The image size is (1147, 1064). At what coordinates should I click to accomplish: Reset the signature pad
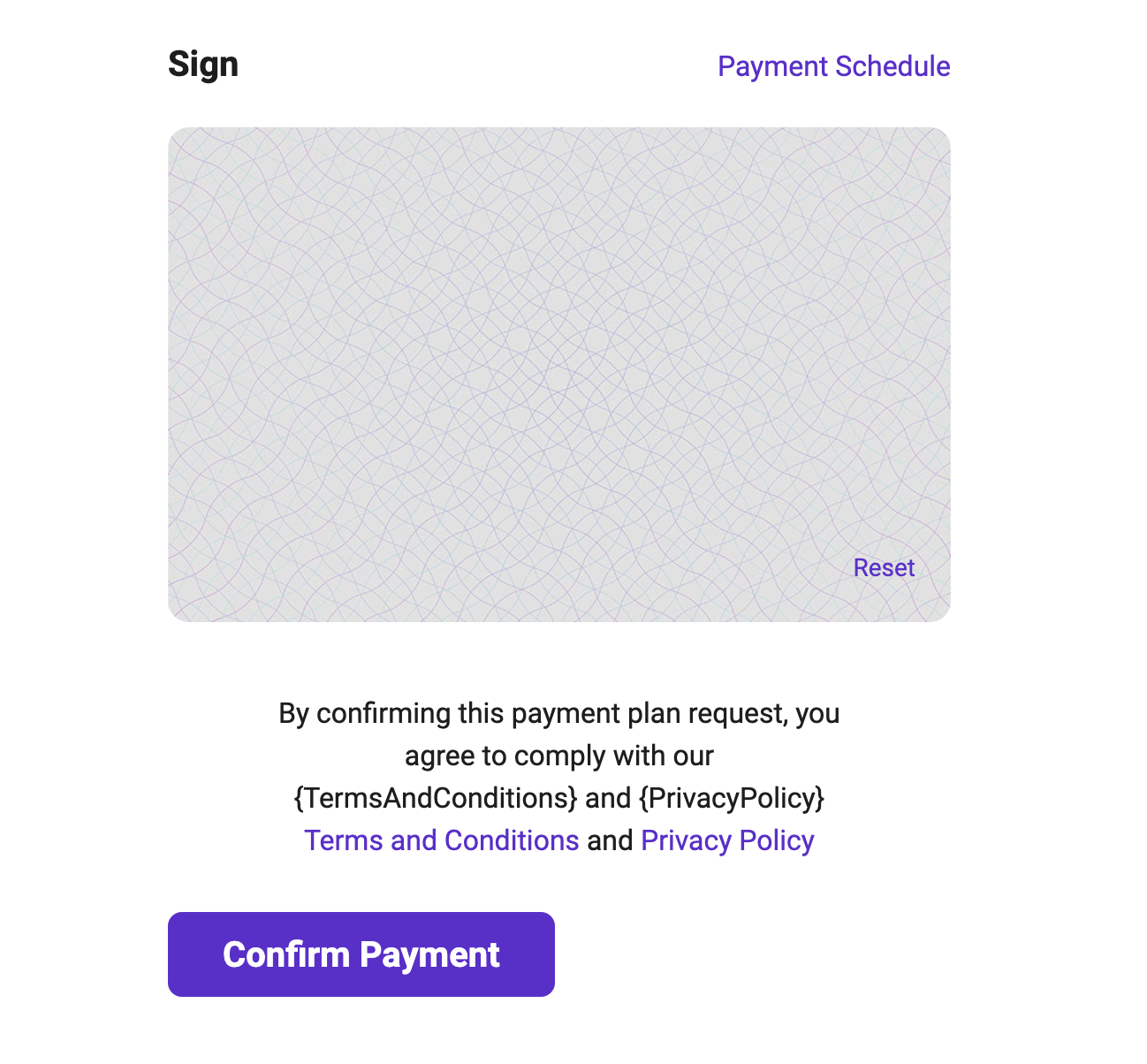coord(884,567)
